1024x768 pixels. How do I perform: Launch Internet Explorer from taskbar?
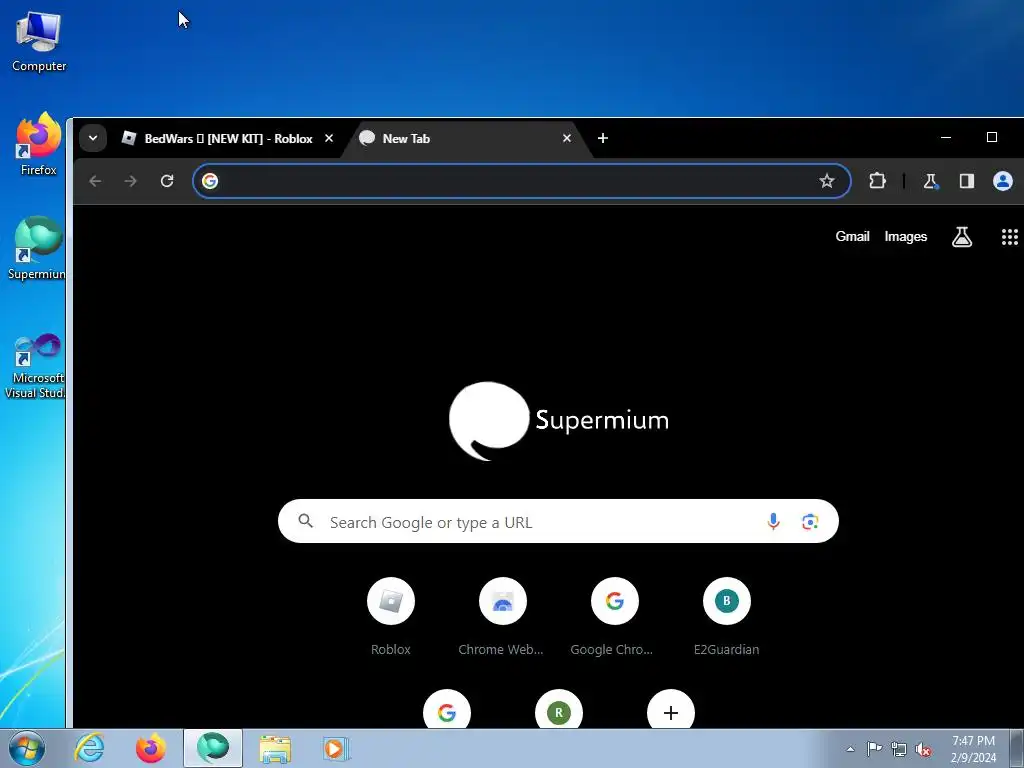pos(89,748)
